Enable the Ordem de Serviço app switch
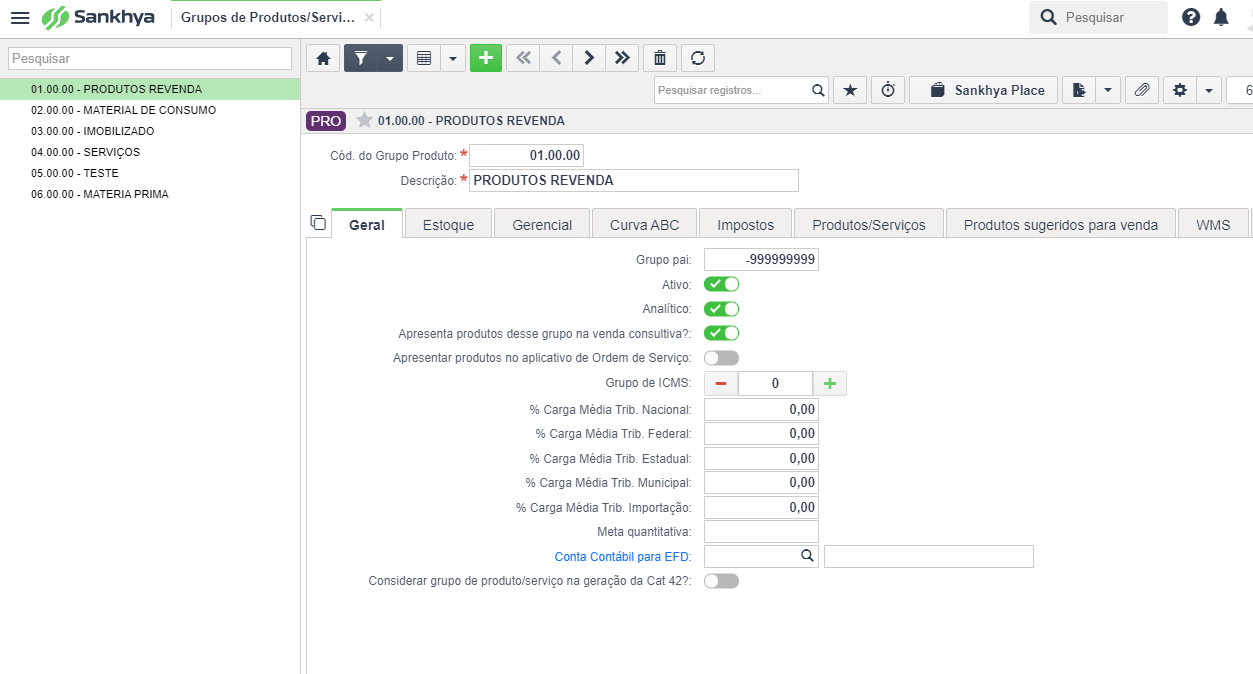The image size is (1253, 674). tap(722, 358)
